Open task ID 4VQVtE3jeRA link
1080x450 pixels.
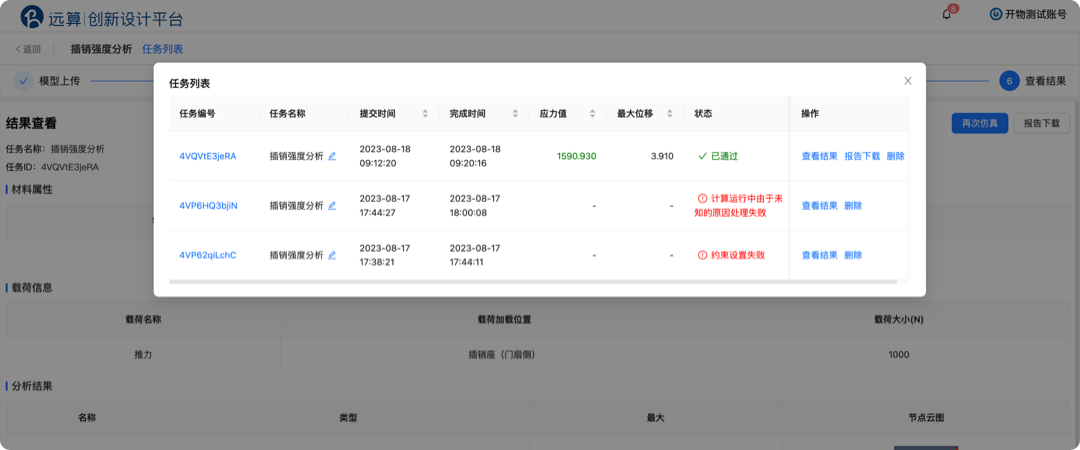[x=208, y=156]
